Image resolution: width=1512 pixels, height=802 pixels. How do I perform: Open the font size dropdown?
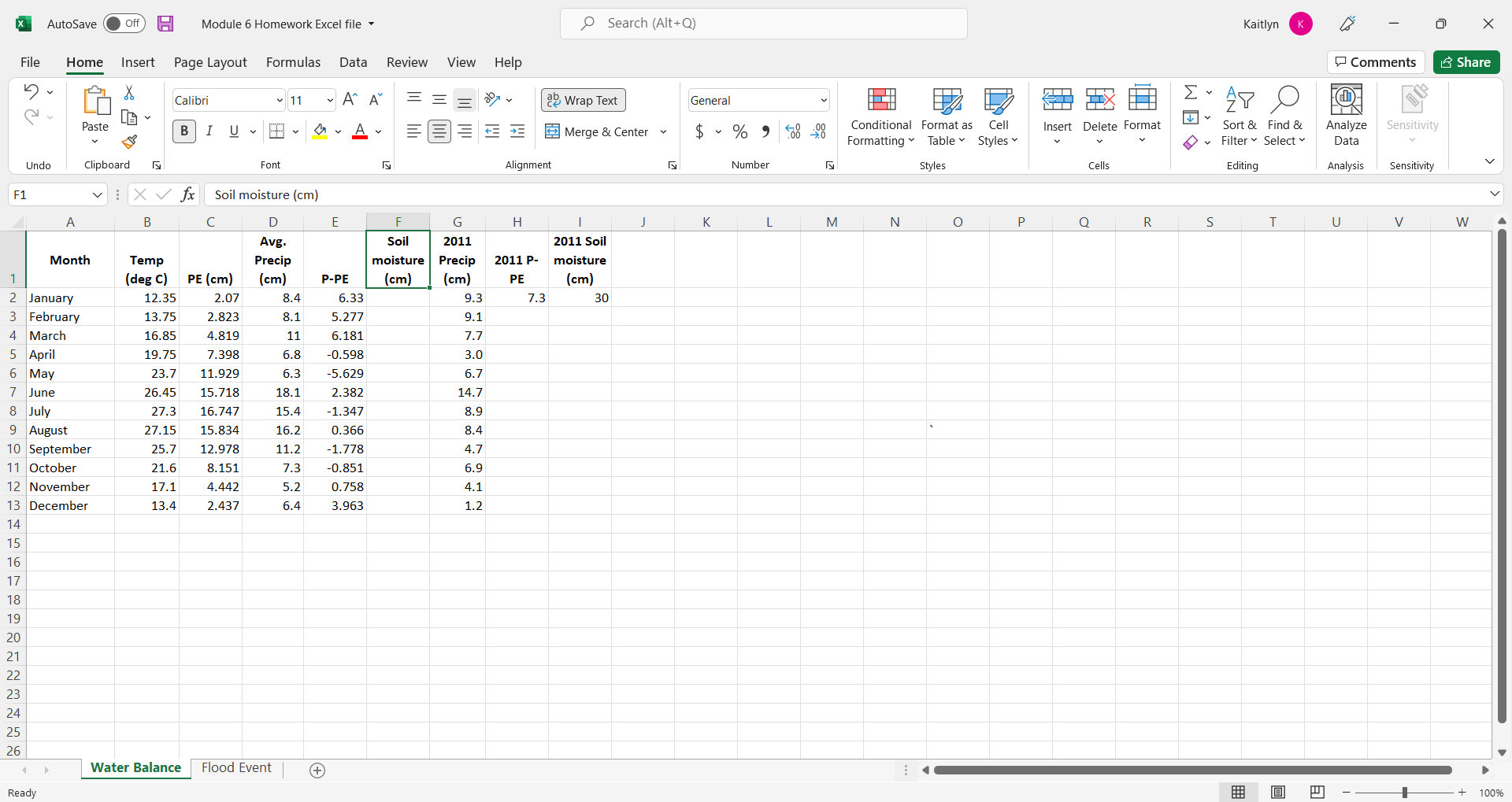(331, 100)
